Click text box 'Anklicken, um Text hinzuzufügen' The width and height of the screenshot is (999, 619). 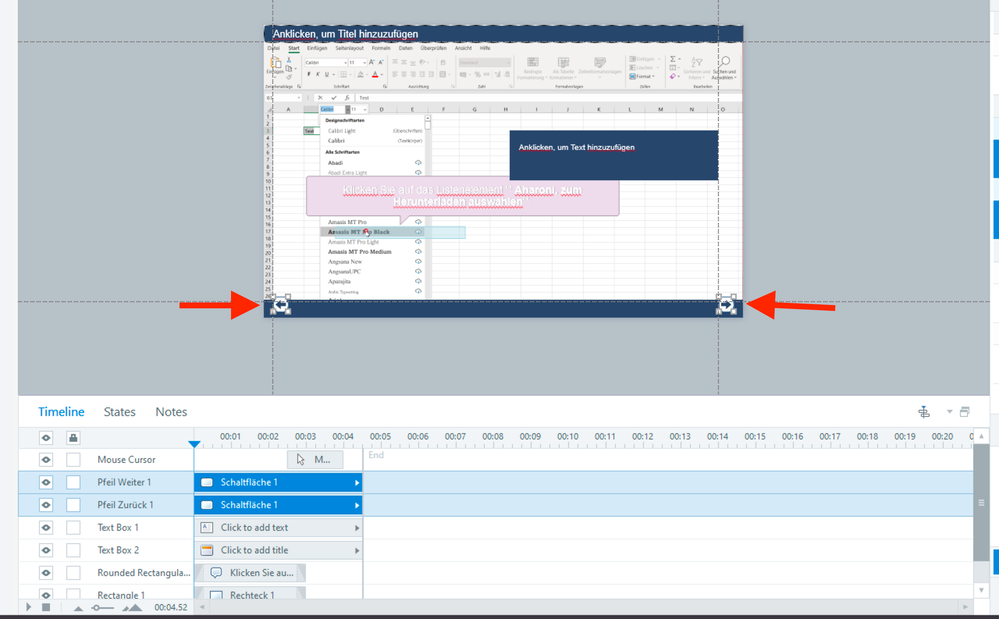pos(577,147)
